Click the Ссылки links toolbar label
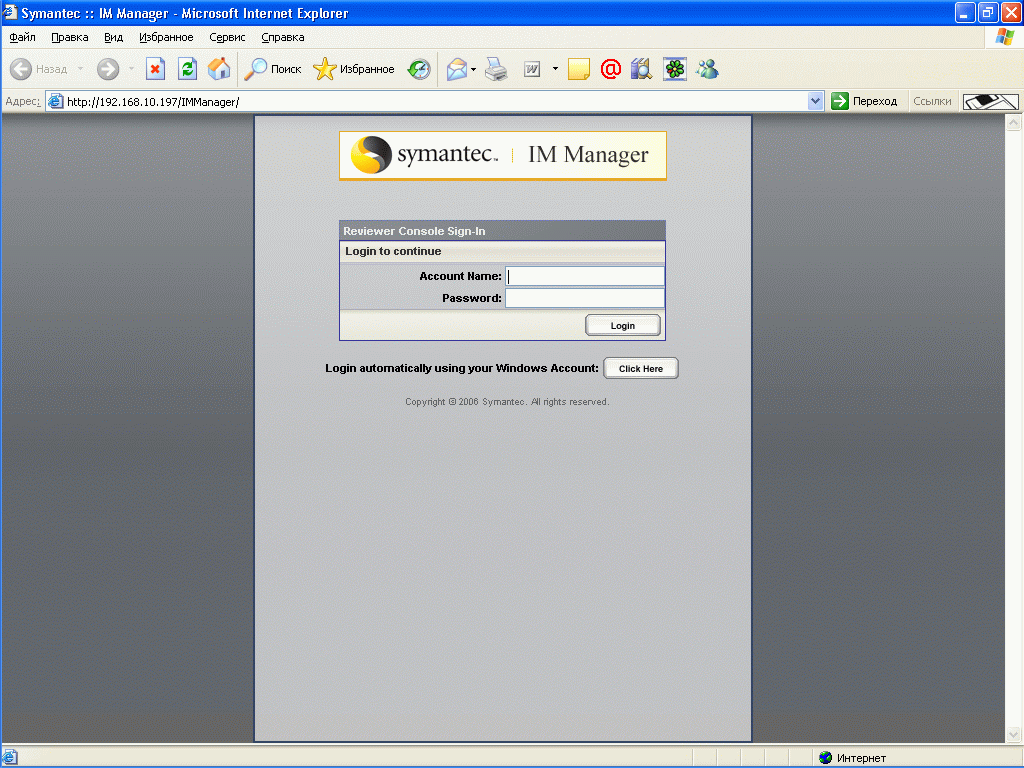The height and width of the screenshot is (768, 1024). tap(932, 101)
